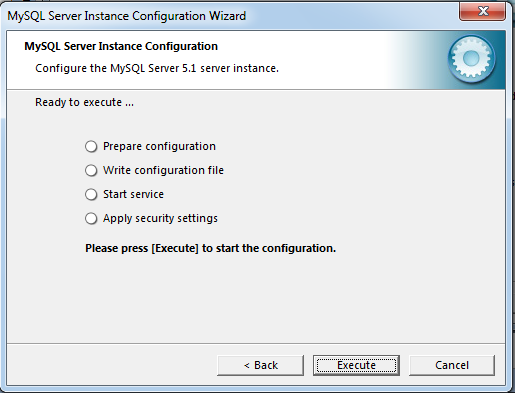Select the Write configuration file step circle
515x393 pixels.
tap(91, 170)
